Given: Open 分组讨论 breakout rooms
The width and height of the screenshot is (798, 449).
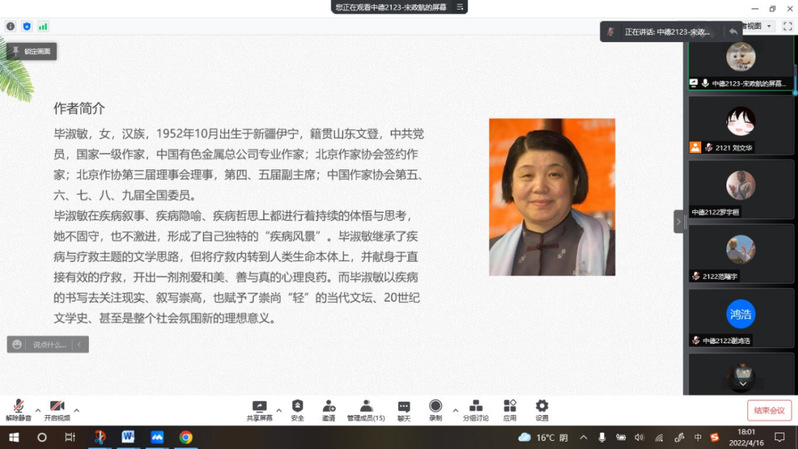Looking at the screenshot, I should tap(476, 410).
